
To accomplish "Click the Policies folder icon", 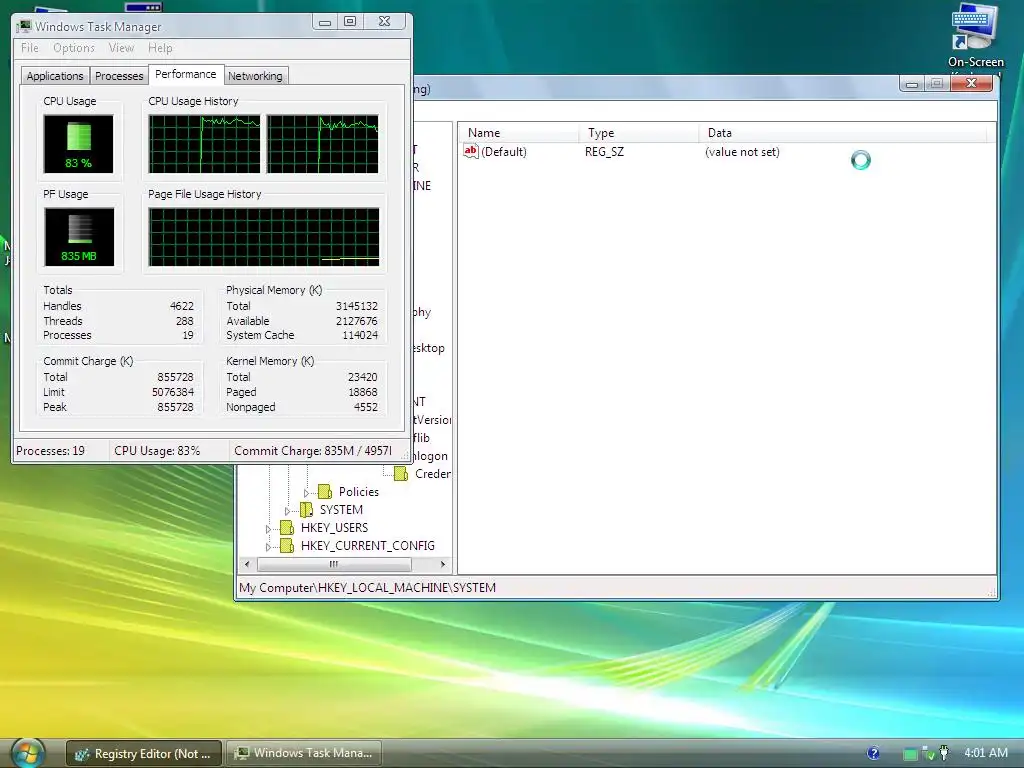I will tap(325, 492).
